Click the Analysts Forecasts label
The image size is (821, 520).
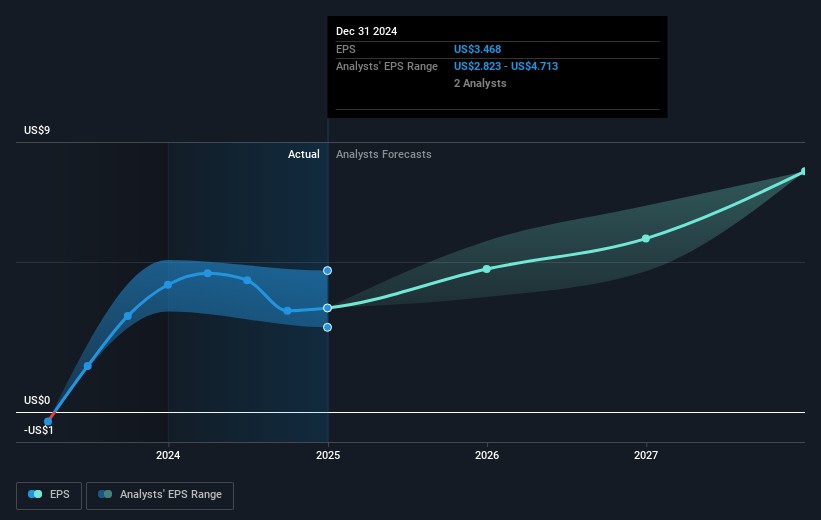coord(384,154)
